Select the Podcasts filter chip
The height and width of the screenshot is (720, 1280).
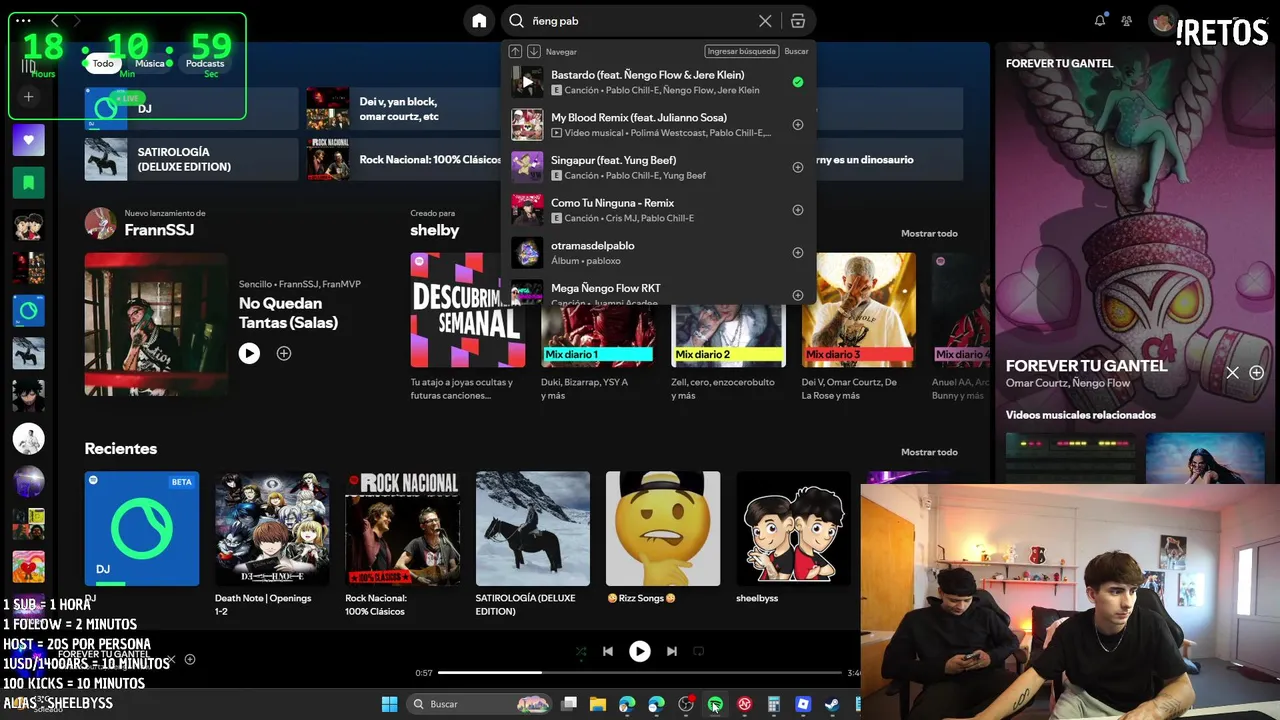(205, 63)
